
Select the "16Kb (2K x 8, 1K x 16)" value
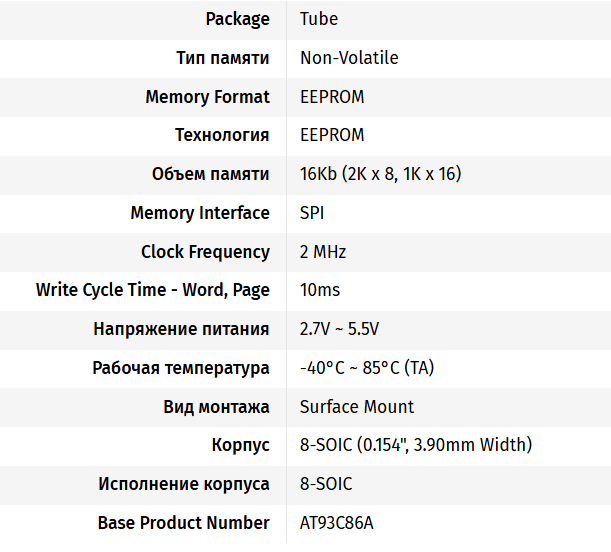pyautogui.click(x=380, y=174)
